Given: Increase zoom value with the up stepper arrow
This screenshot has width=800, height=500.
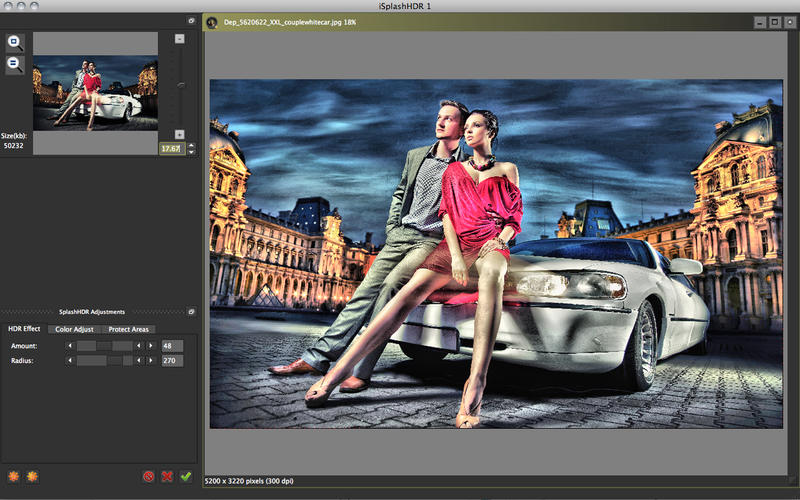Looking at the screenshot, I should point(191,145).
